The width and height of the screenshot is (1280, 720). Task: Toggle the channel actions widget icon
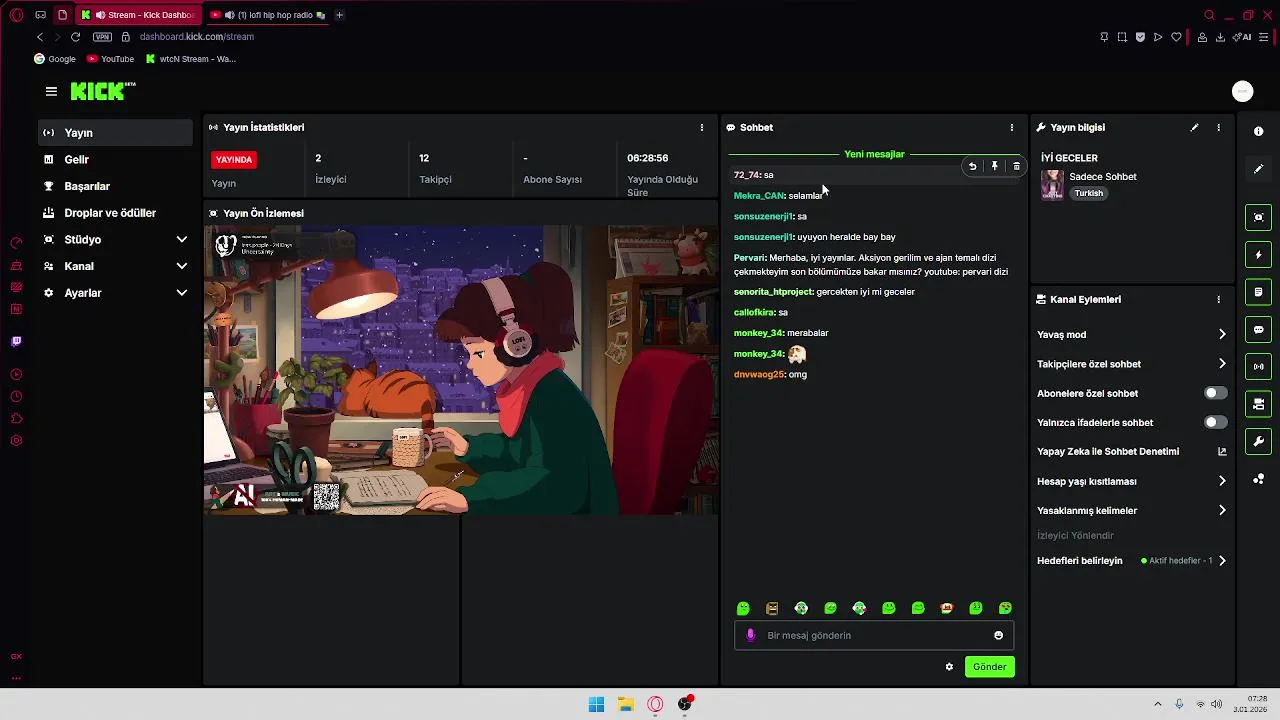click(x=1259, y=404)
